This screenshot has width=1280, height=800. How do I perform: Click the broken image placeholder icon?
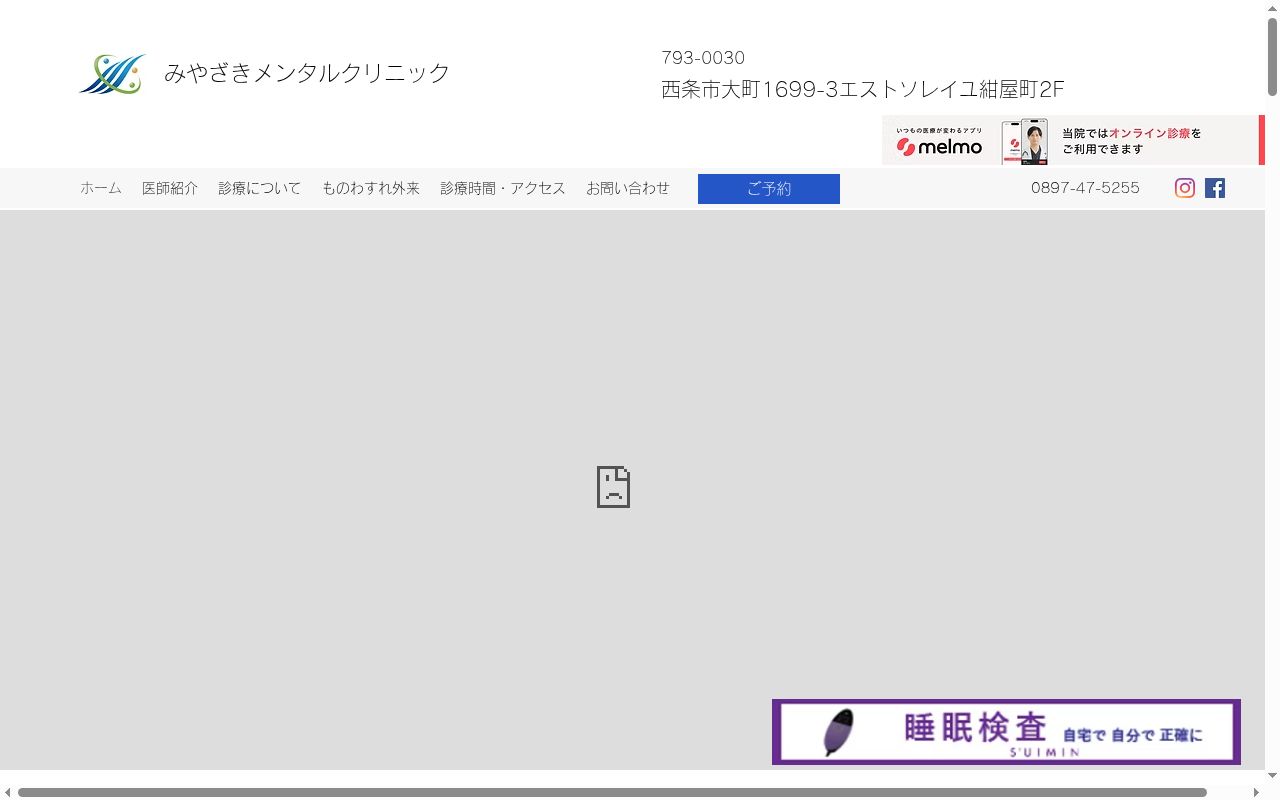(613, 487)
